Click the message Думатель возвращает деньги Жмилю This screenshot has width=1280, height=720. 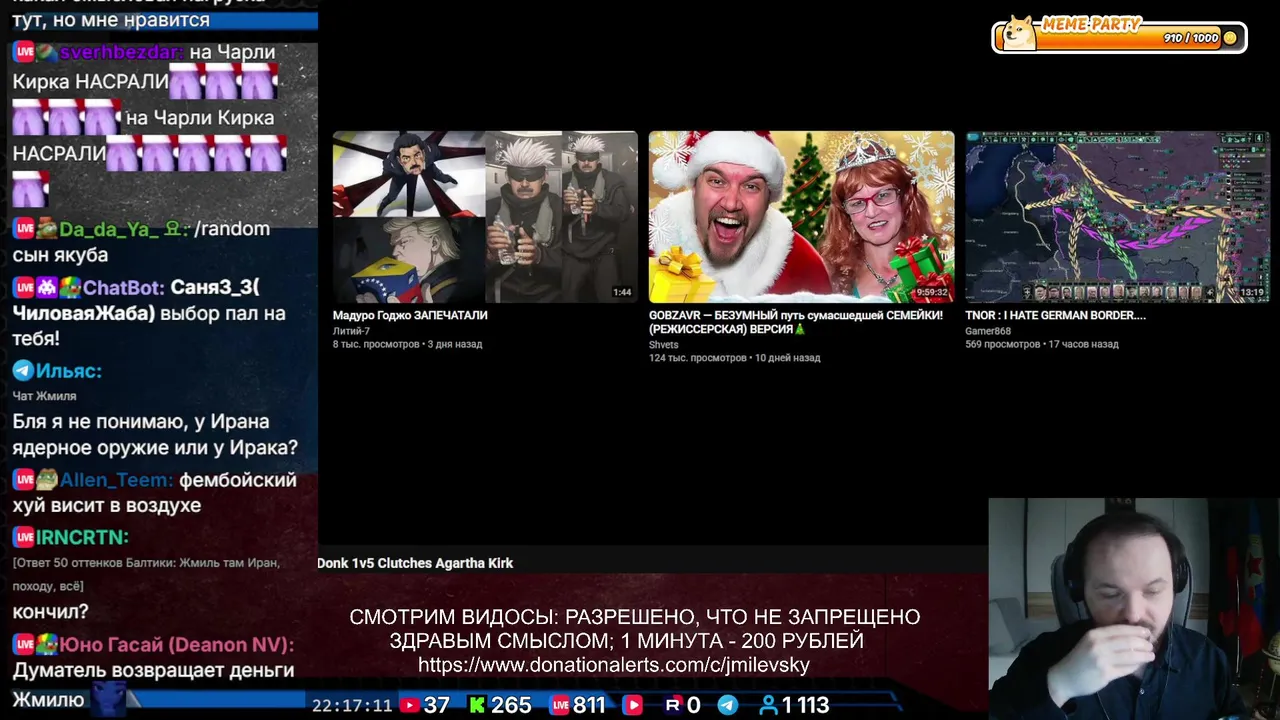tap(153, 685)
